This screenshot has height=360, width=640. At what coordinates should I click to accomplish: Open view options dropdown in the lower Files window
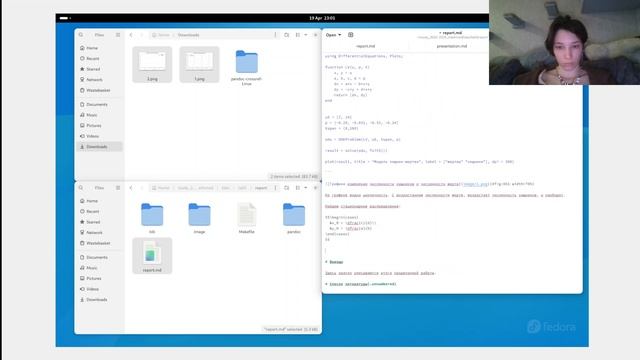coord(306,188)
